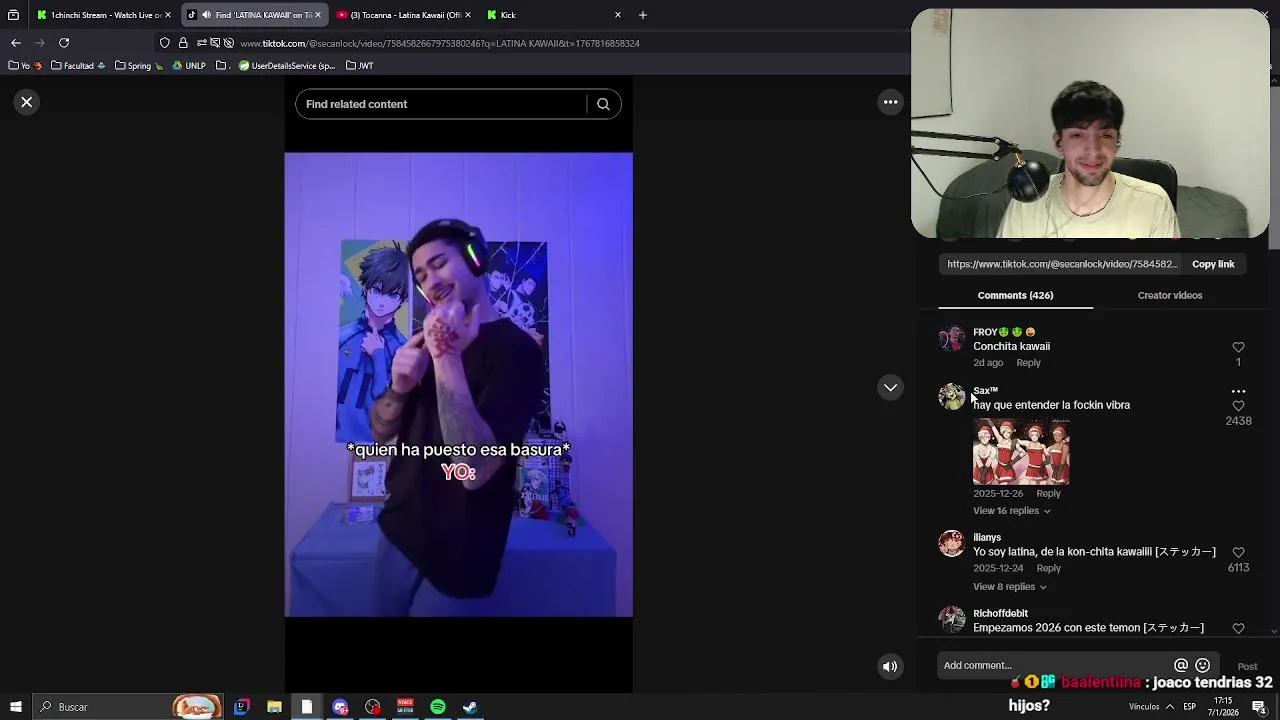Close the TikTok video viewer with the X icon
The width and height of the screenshot is (1280, 720).
(x=27, y=102)
